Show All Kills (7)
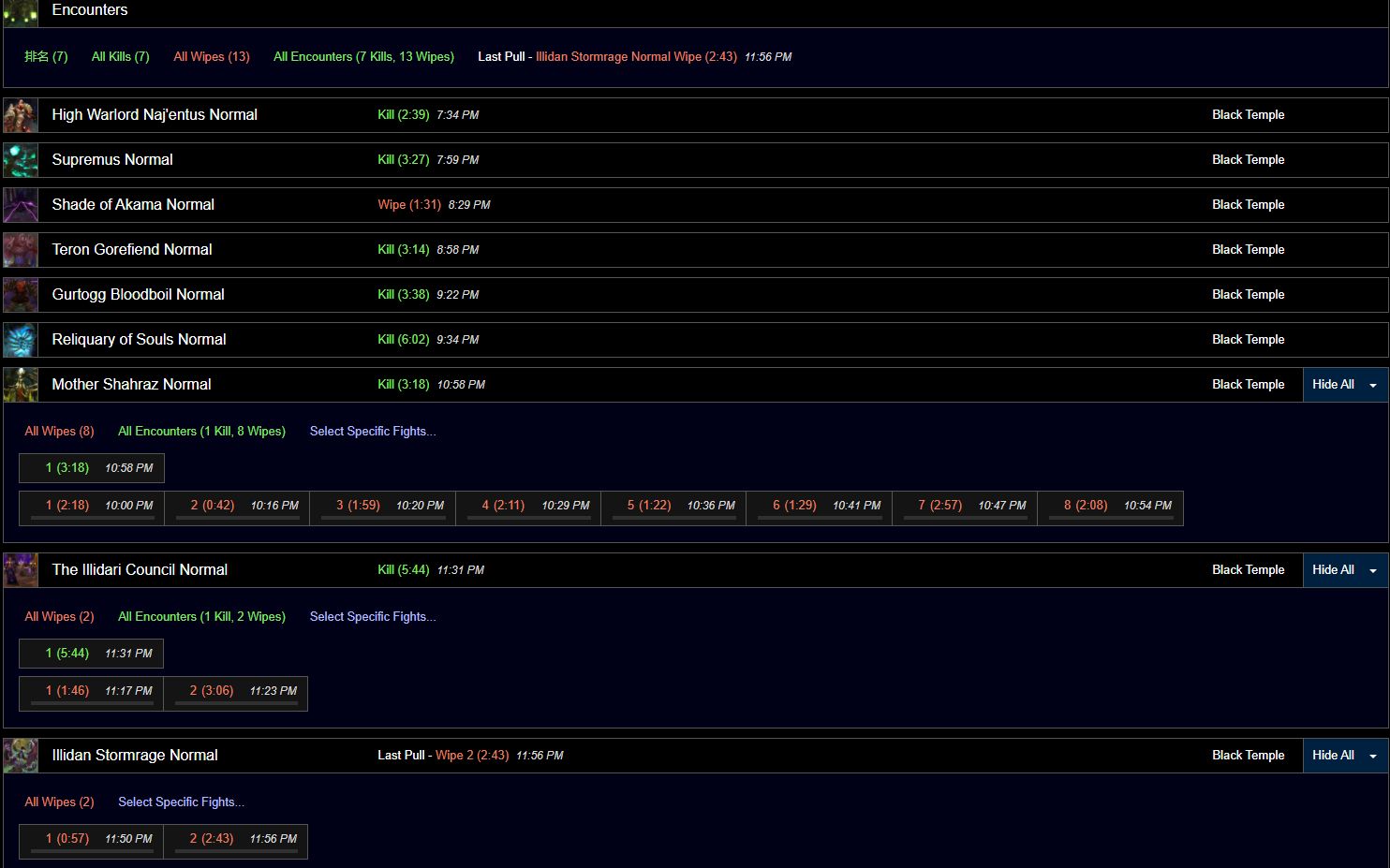 click(x=120, y=56)
